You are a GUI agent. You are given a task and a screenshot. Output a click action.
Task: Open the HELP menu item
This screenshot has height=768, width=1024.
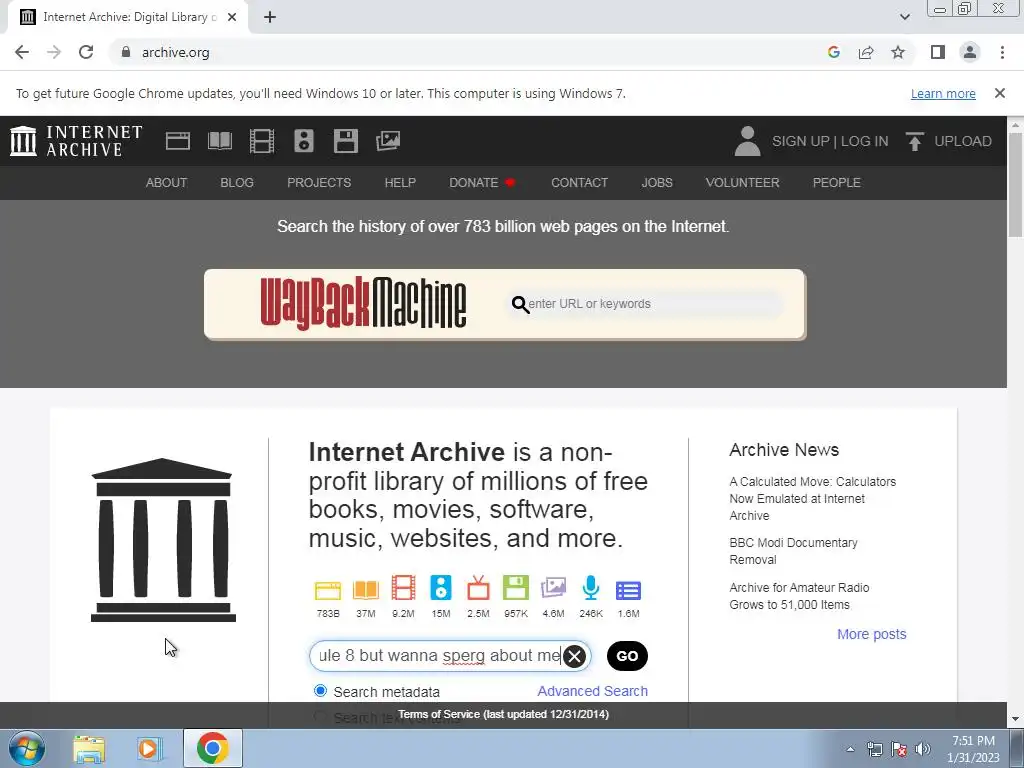pyautogui.click(x=400, y=183)
